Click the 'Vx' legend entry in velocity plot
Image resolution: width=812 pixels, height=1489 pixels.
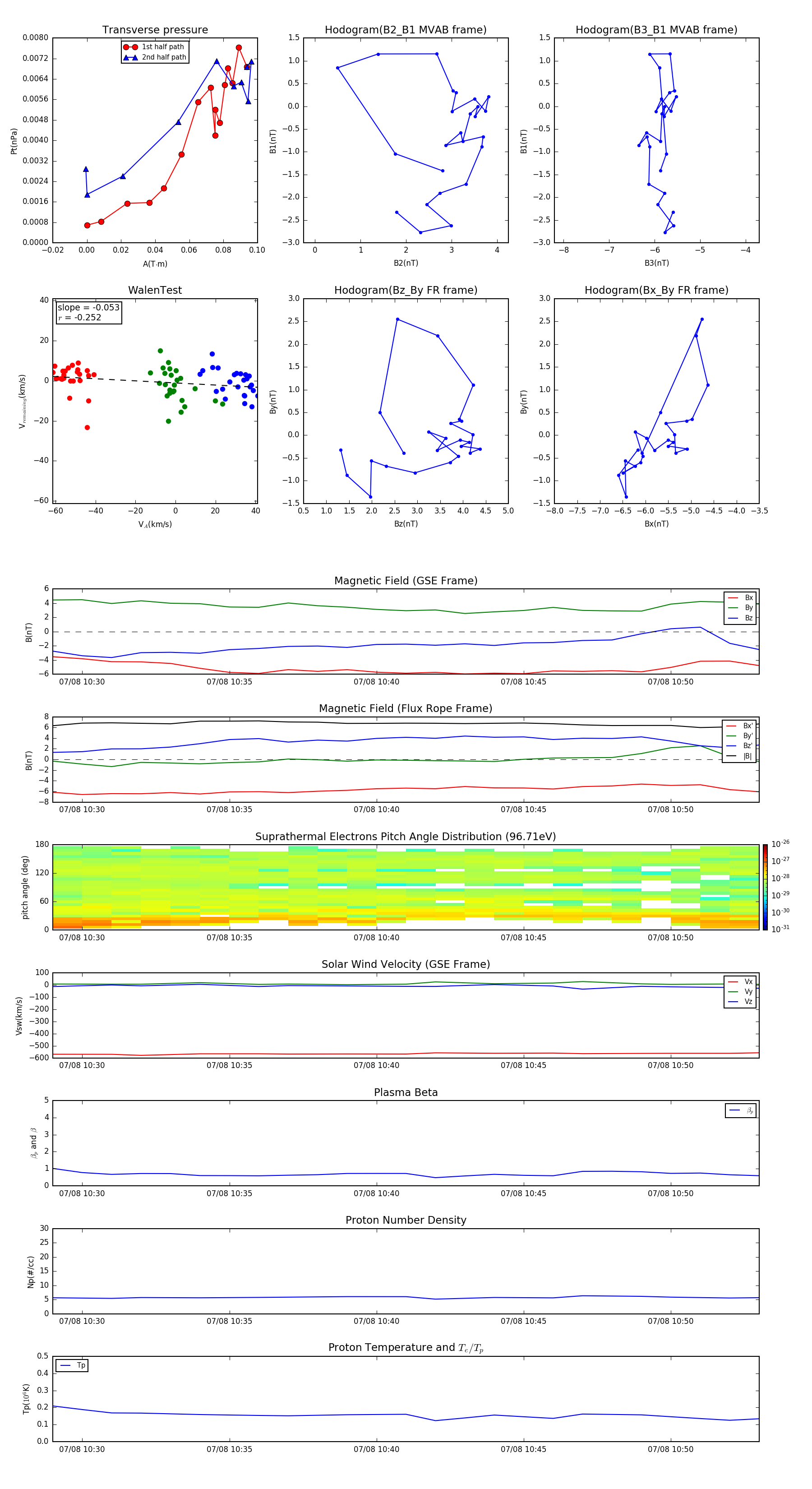(740, 982)
